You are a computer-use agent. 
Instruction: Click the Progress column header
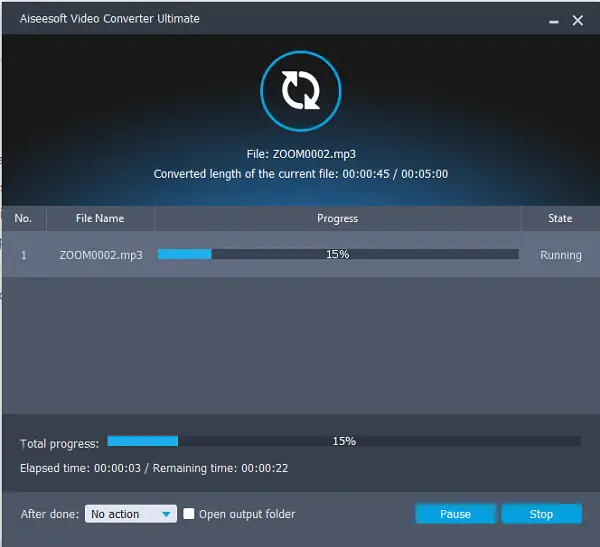pyautogui.click(x=338, y=219)
